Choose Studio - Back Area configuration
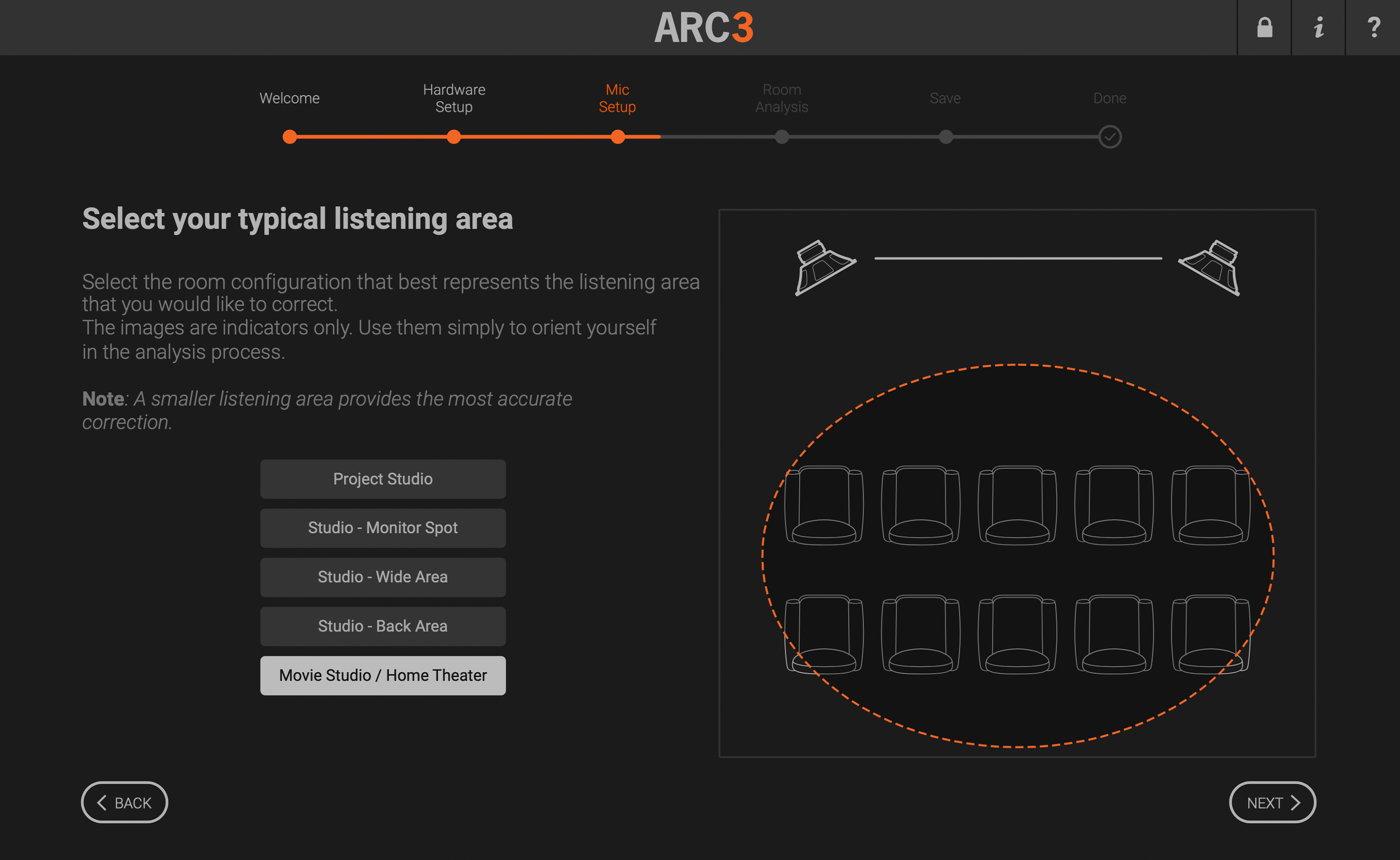The width and height of the screenshot is (1400, 860). point(382,626)
